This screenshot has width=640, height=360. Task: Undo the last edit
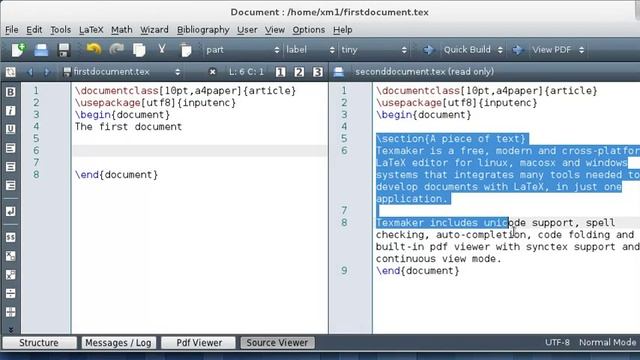coord(93,49)
